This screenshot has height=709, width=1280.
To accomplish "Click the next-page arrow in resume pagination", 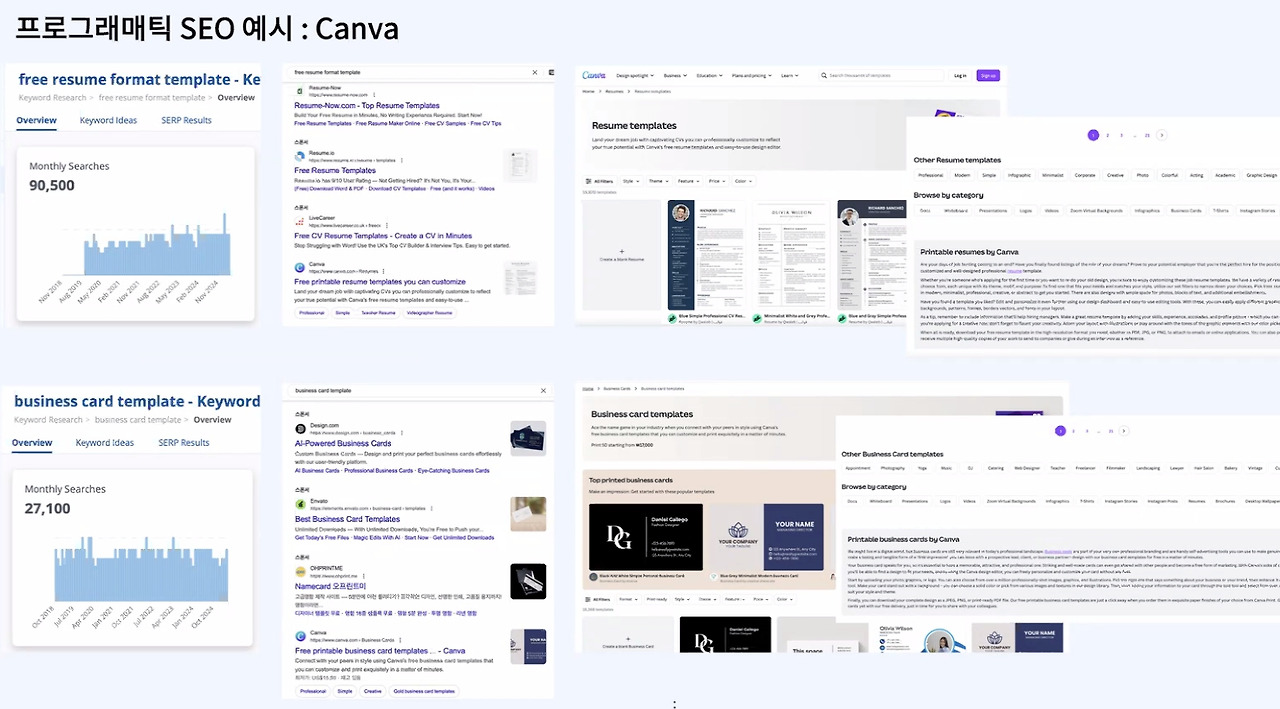I will 1161,135.
